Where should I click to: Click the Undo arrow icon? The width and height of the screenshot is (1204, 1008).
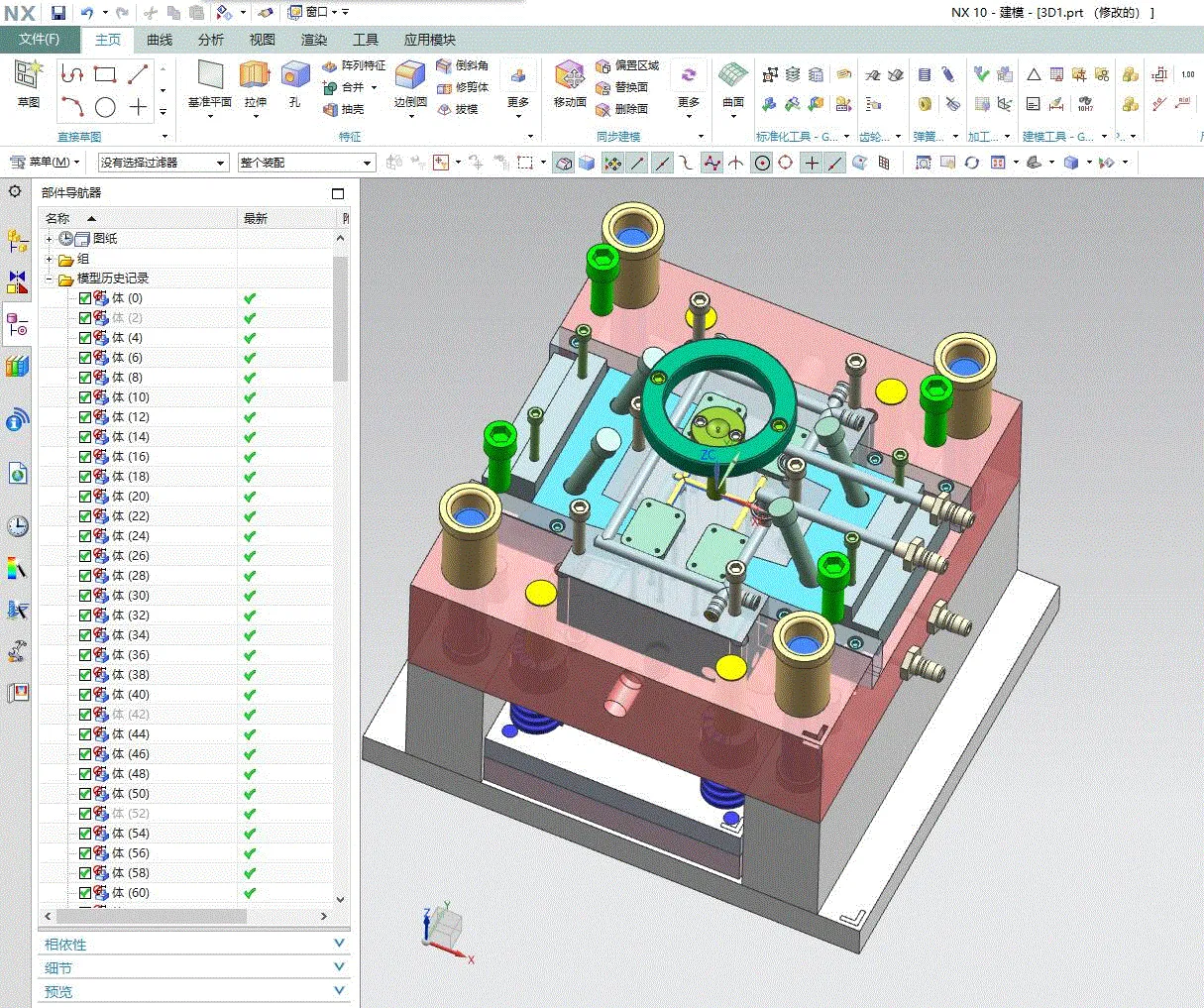(x=87, y=13)
